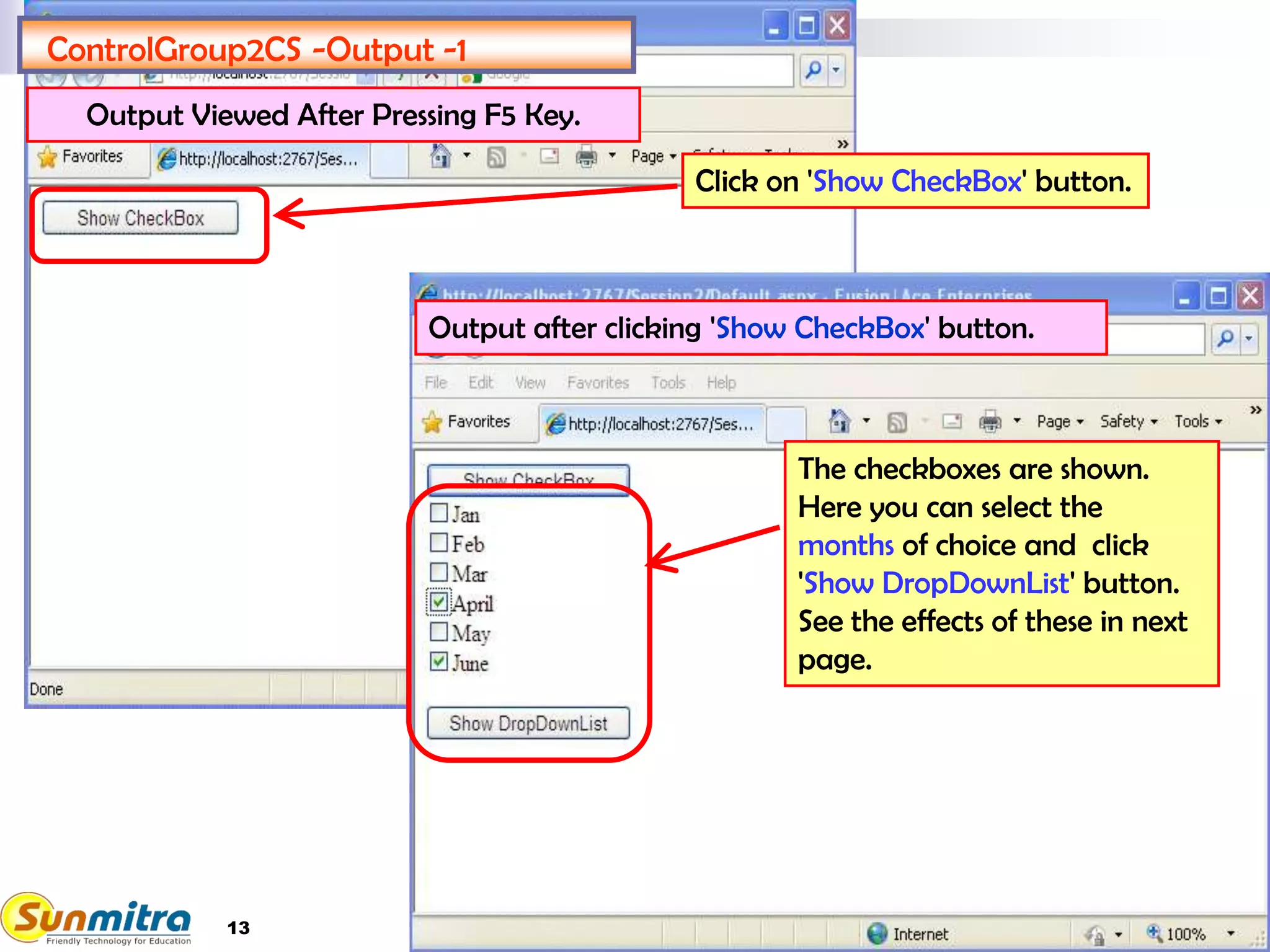
Task: Open the Page dropdown in front browser
Action: tap(1060, 422)
